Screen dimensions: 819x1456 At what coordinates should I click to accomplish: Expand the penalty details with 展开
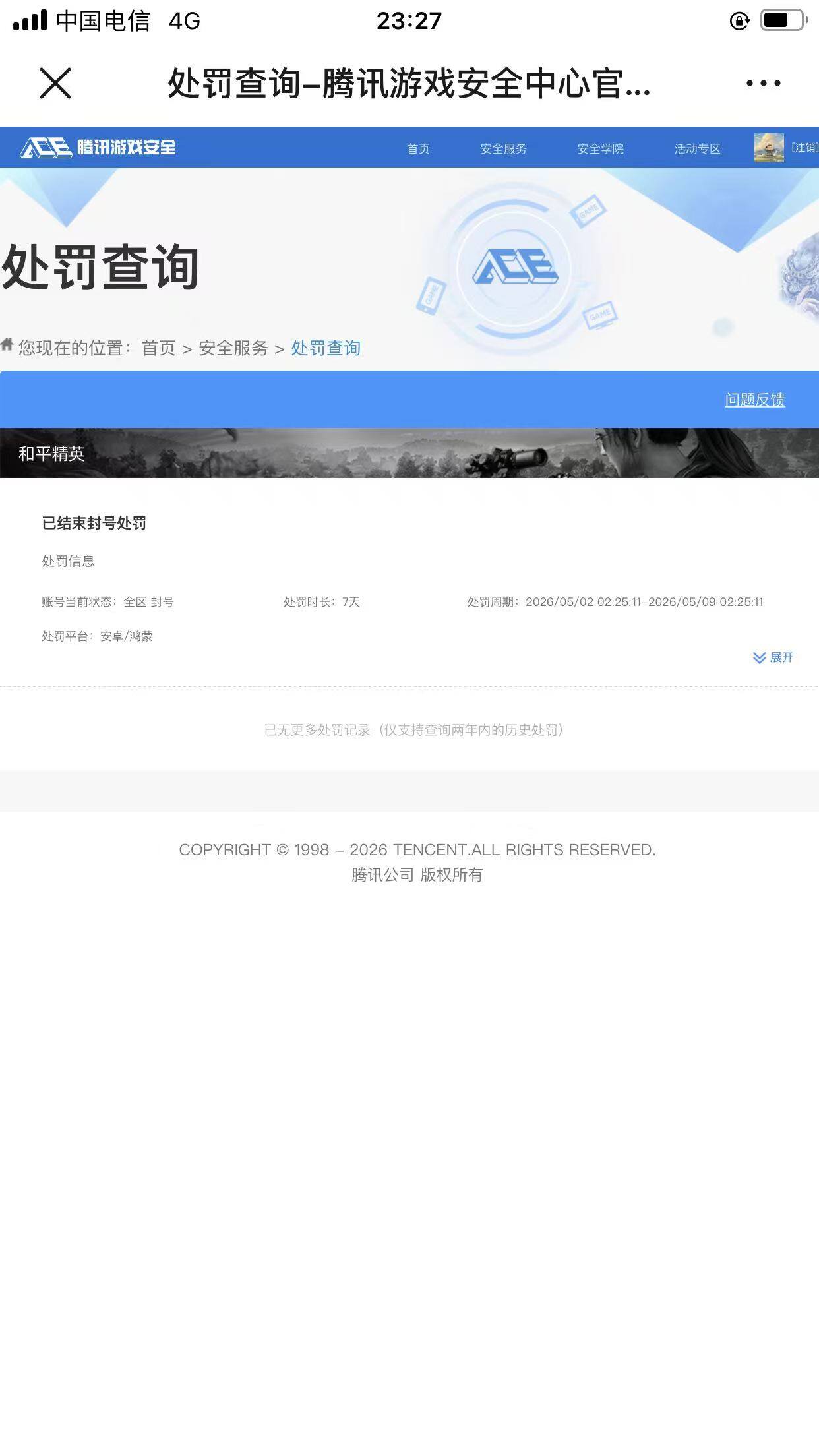point(773,657)
